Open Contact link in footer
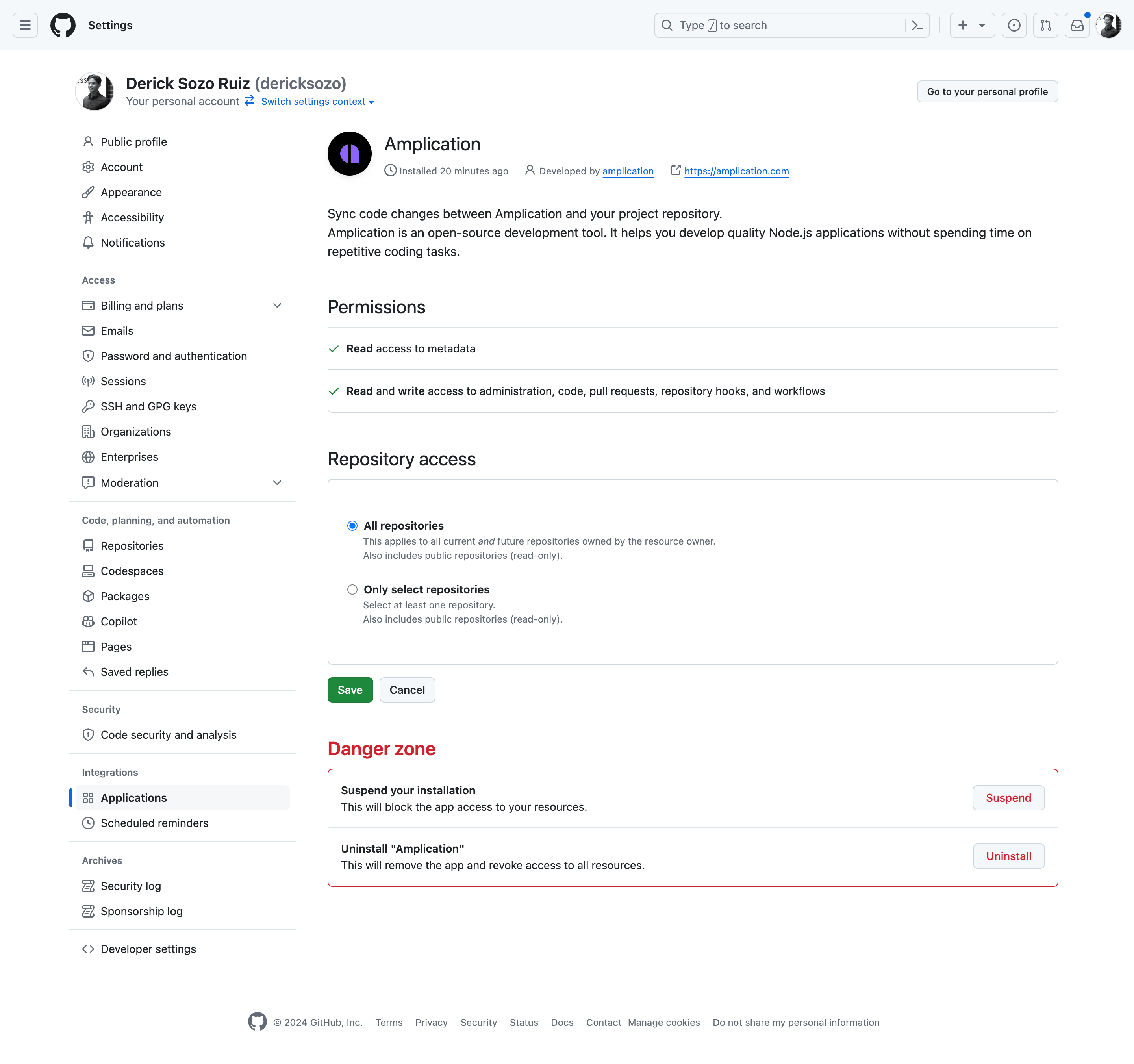Viewport: 1134px width, 1064px height. point(604,1022)
